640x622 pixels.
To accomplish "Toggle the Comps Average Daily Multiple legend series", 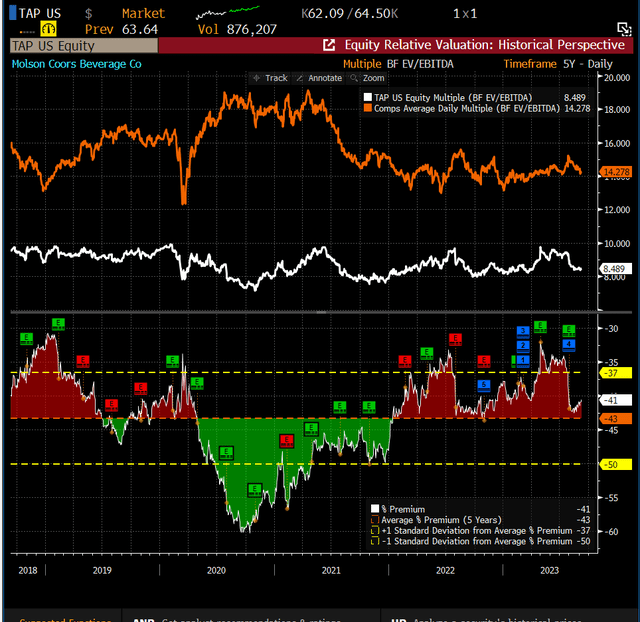I will [x=462, y=109].
